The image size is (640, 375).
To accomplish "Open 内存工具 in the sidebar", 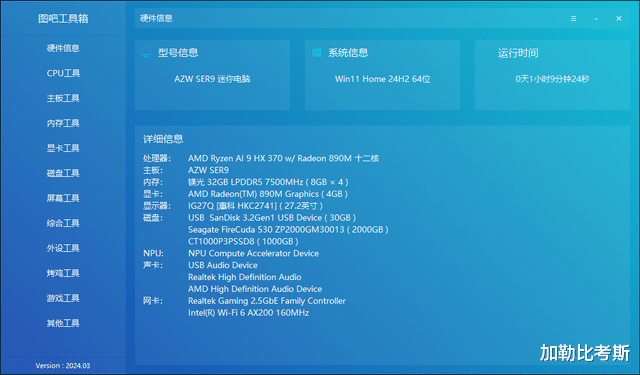I will pyautogui.click(x=63, y=123).
